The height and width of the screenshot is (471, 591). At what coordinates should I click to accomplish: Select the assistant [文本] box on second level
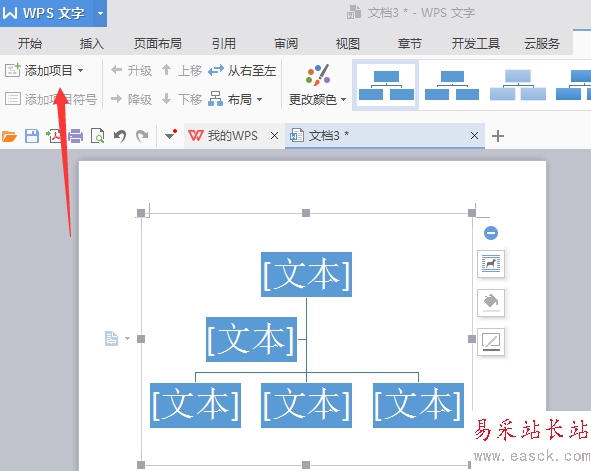251,339
